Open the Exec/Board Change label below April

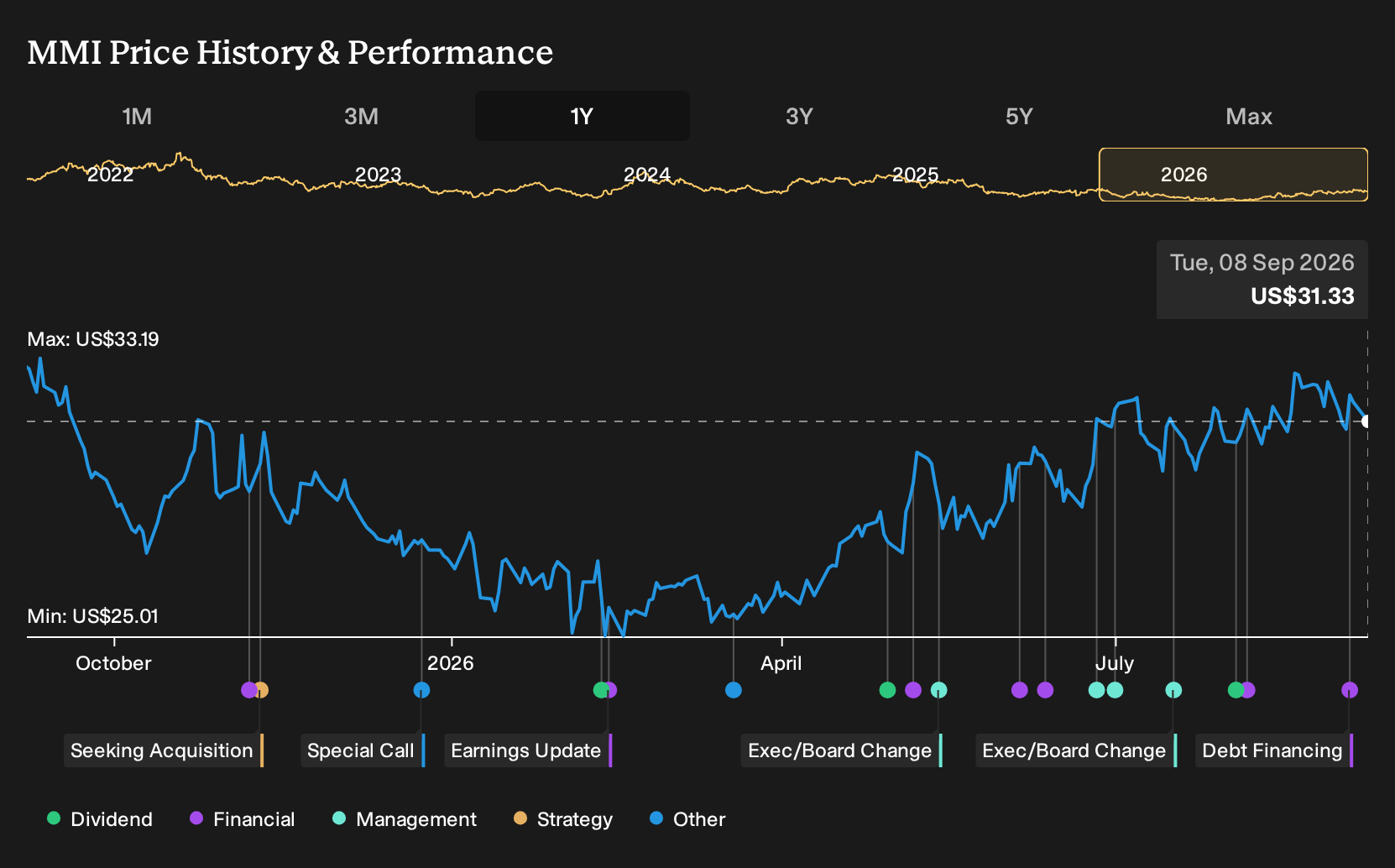point(842,750)
